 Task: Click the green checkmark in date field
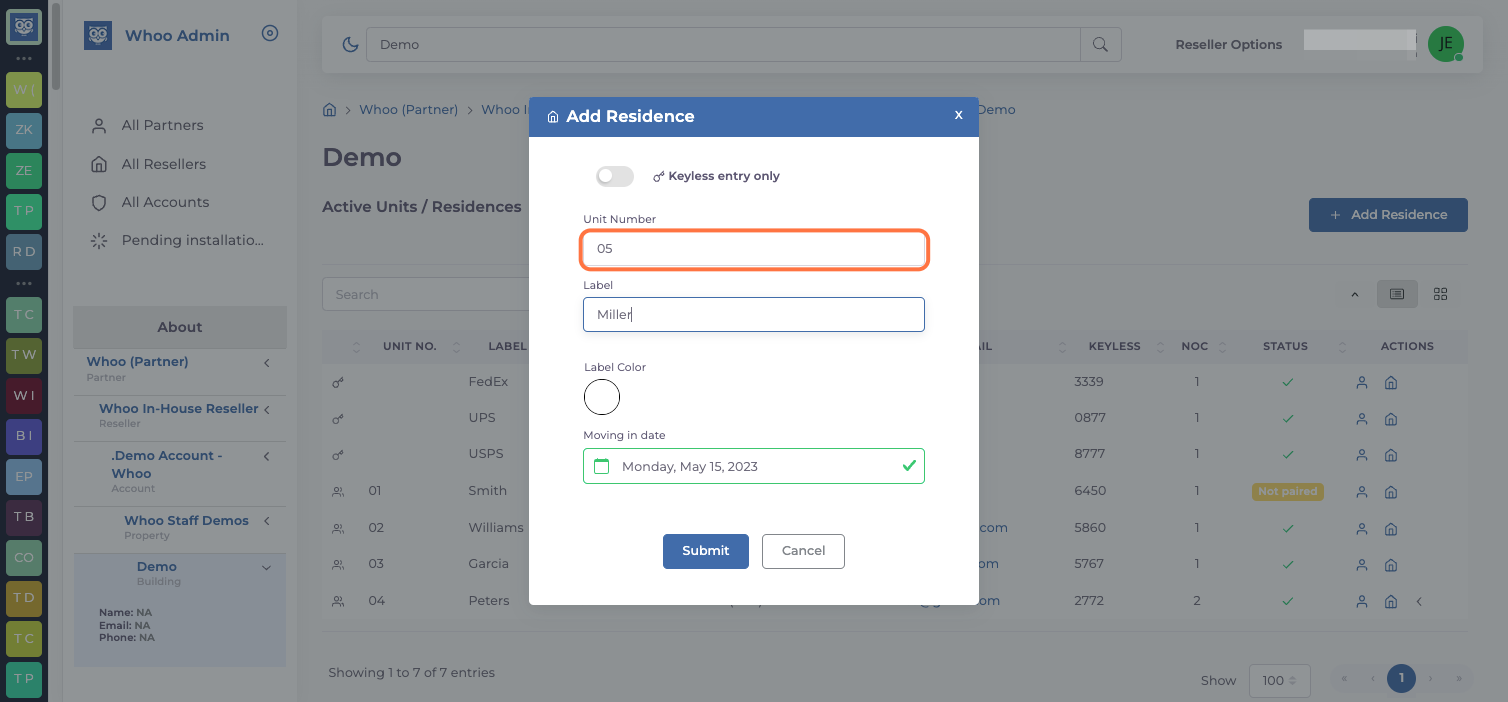pos(909,466)
